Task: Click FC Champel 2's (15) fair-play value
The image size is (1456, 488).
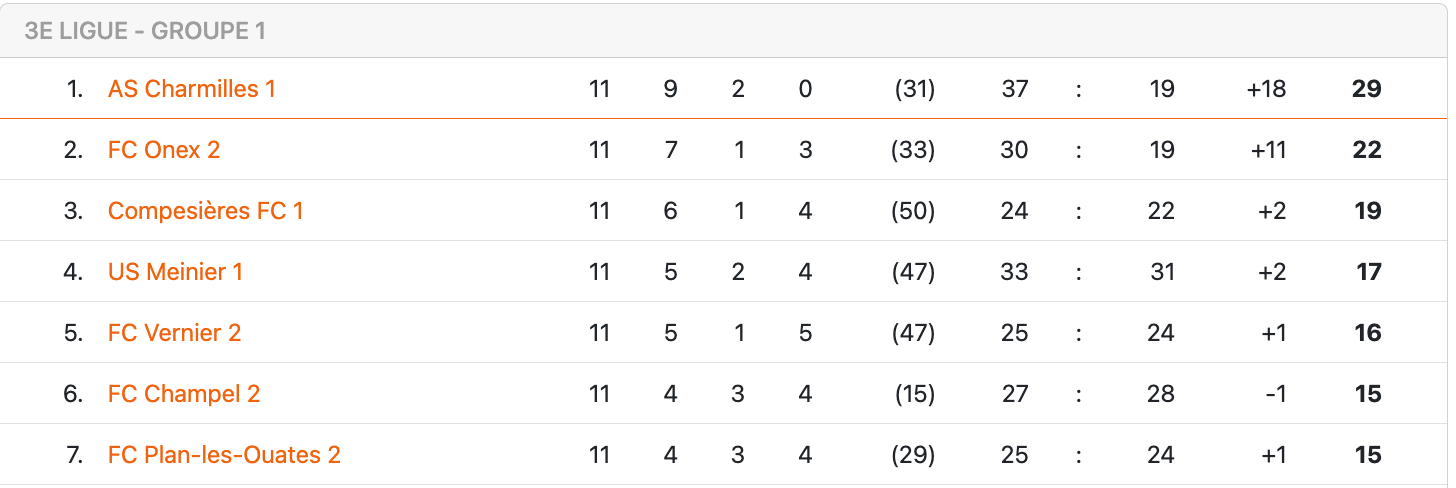Action: pos(914,394)
